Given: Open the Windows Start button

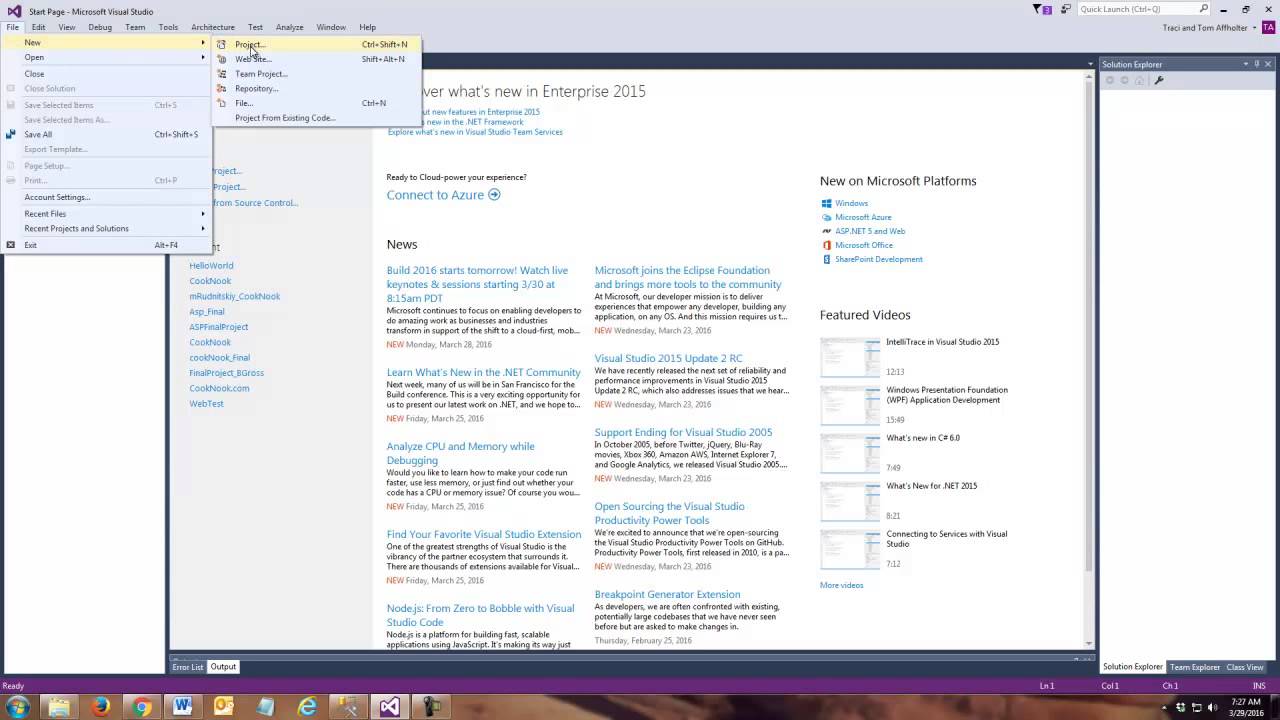Looking at the screenshot, I should (x=18, y=707).
